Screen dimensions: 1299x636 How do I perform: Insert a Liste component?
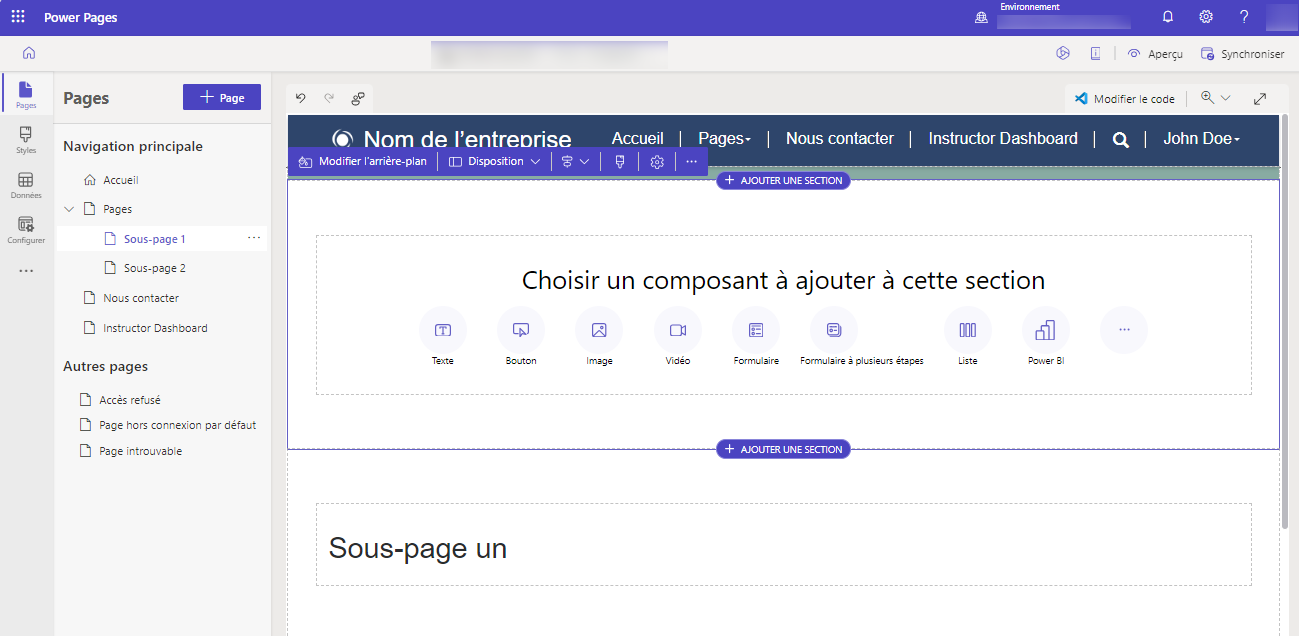967,330
